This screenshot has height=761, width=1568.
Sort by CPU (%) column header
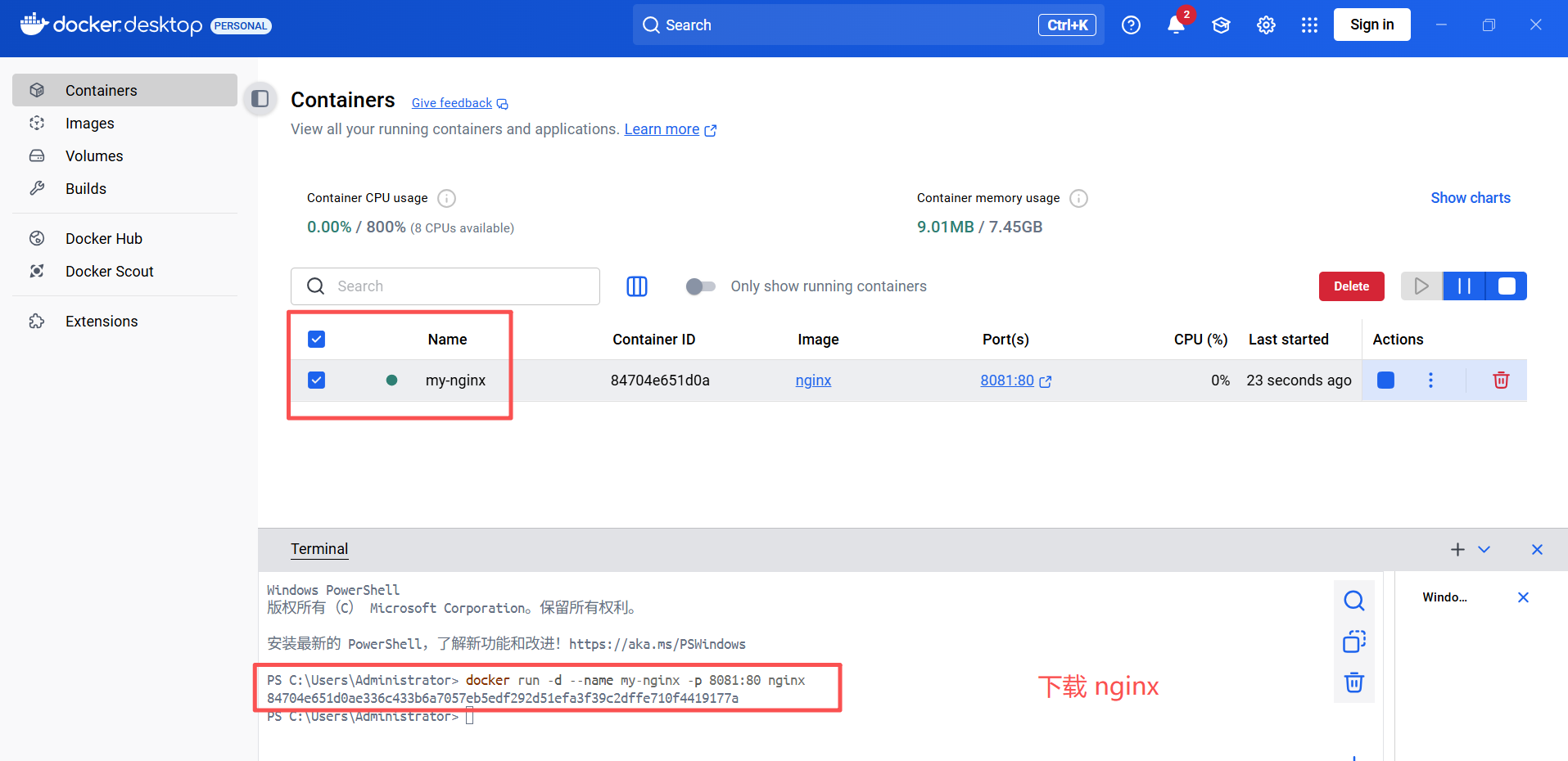point(1200,340)
